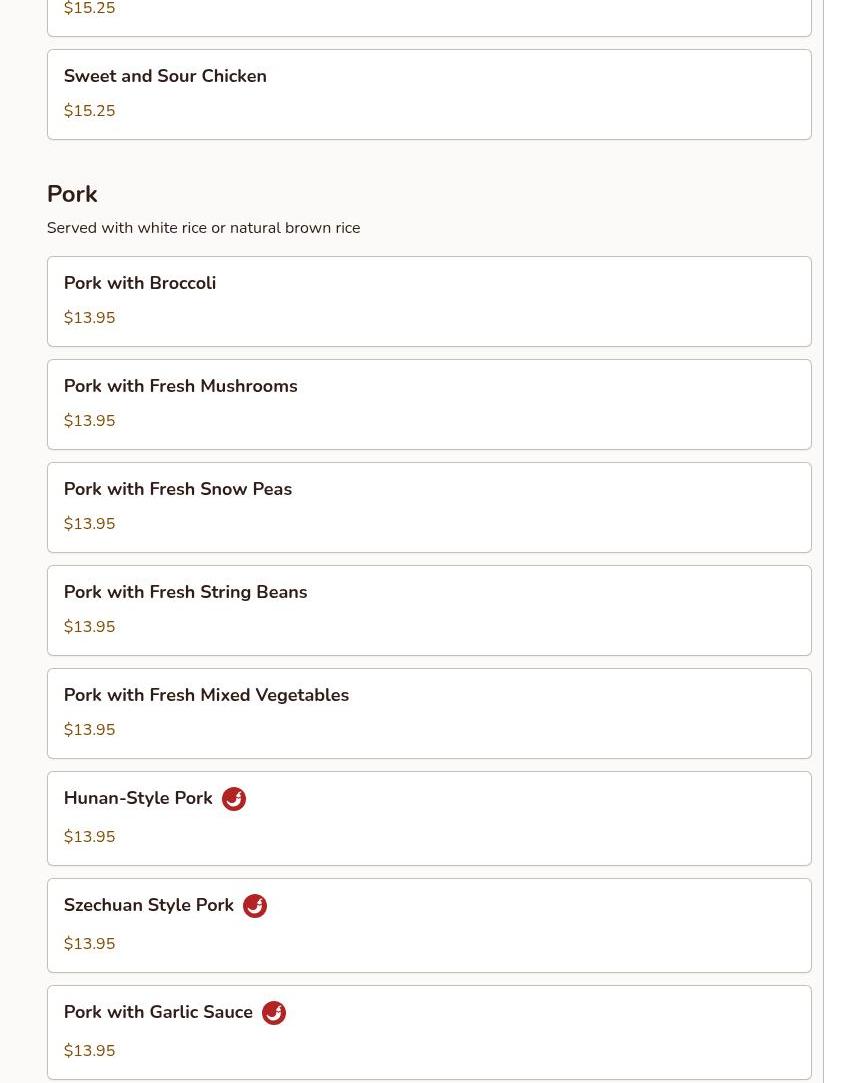The image size is (844, 1083).
Task: Click the white rice or brown rice description
Action: tap(203, 228)
